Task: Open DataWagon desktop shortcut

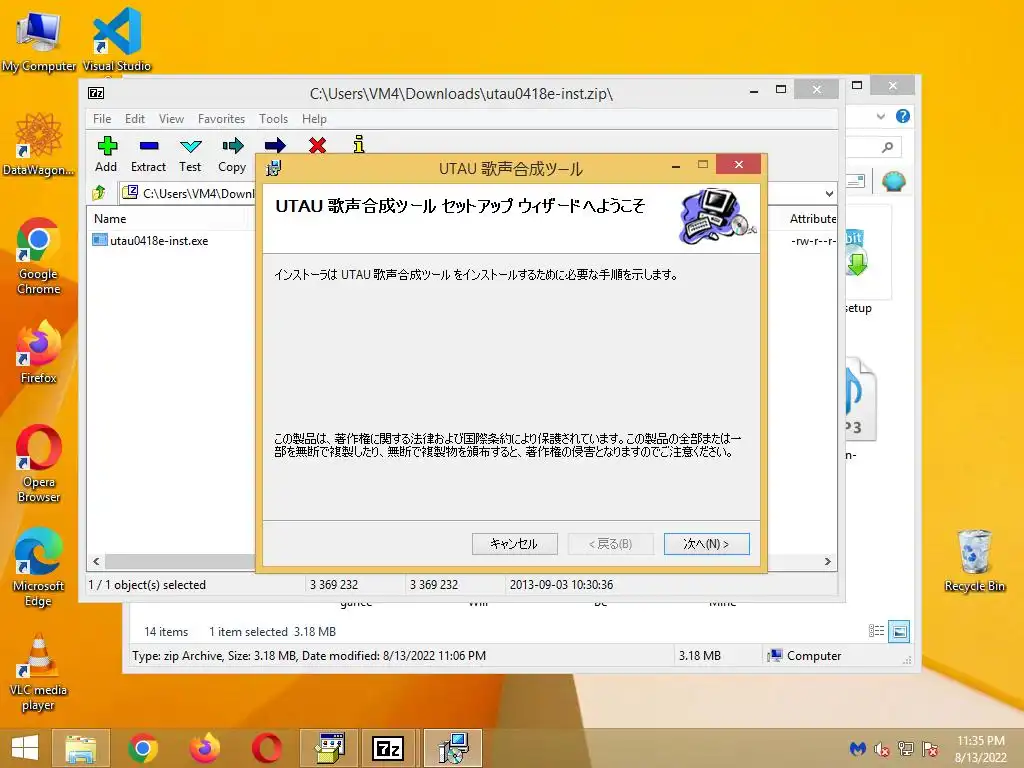Action: [x=39, y=144]
